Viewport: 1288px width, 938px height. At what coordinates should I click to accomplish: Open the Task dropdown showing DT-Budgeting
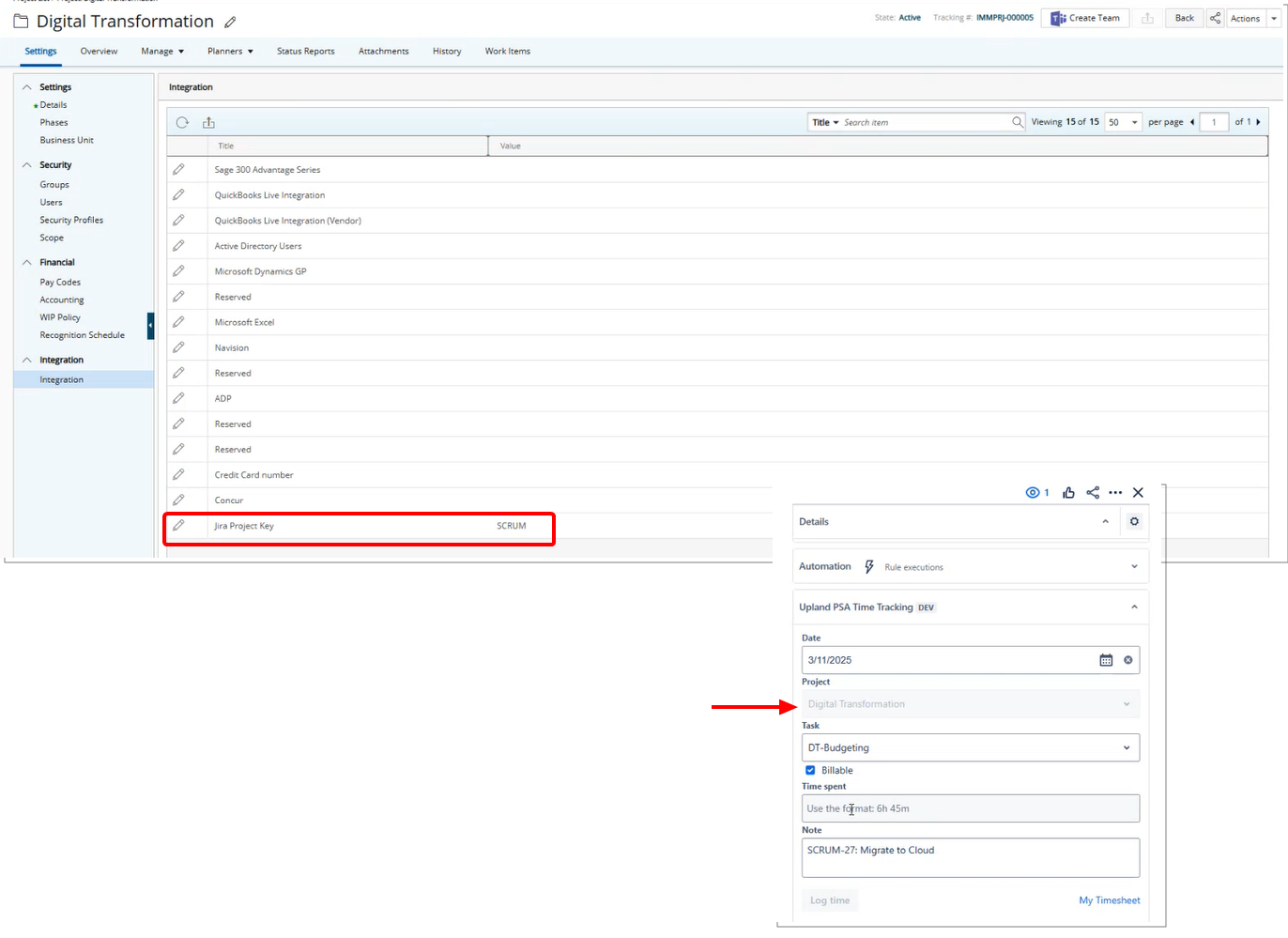tap(971, 747)
